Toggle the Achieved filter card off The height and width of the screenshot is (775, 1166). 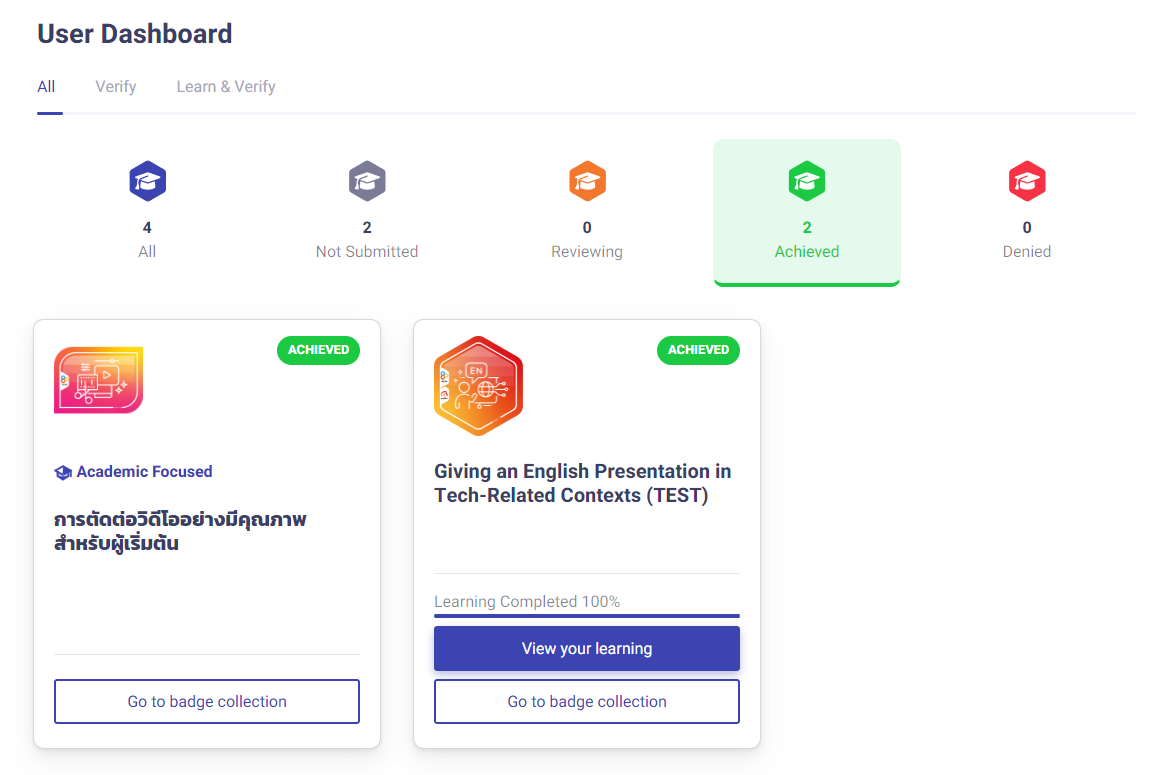coord(807,212)
